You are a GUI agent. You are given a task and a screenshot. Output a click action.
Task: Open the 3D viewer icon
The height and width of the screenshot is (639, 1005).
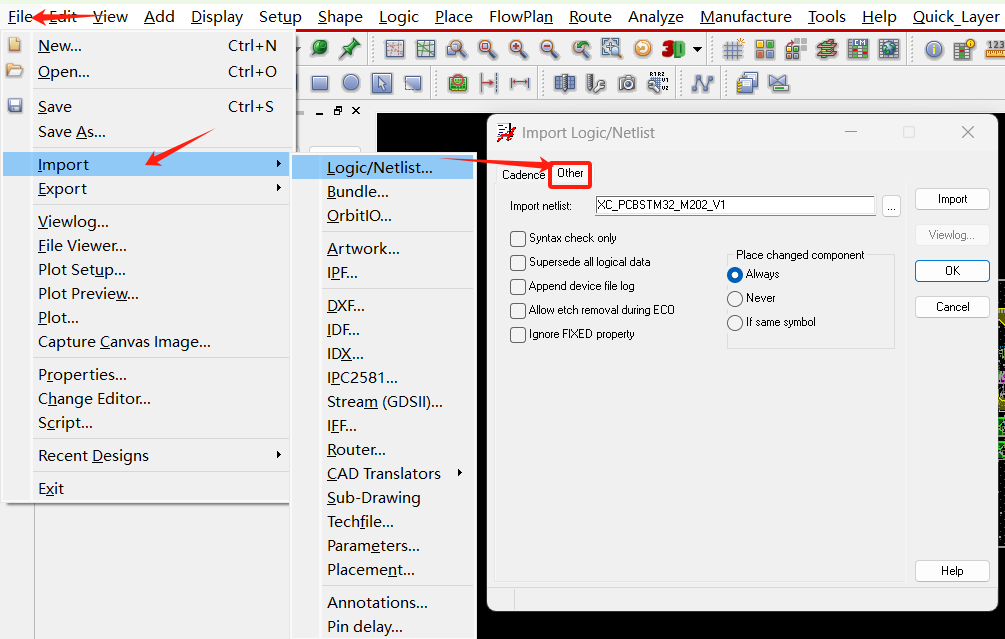pos(674,49)
